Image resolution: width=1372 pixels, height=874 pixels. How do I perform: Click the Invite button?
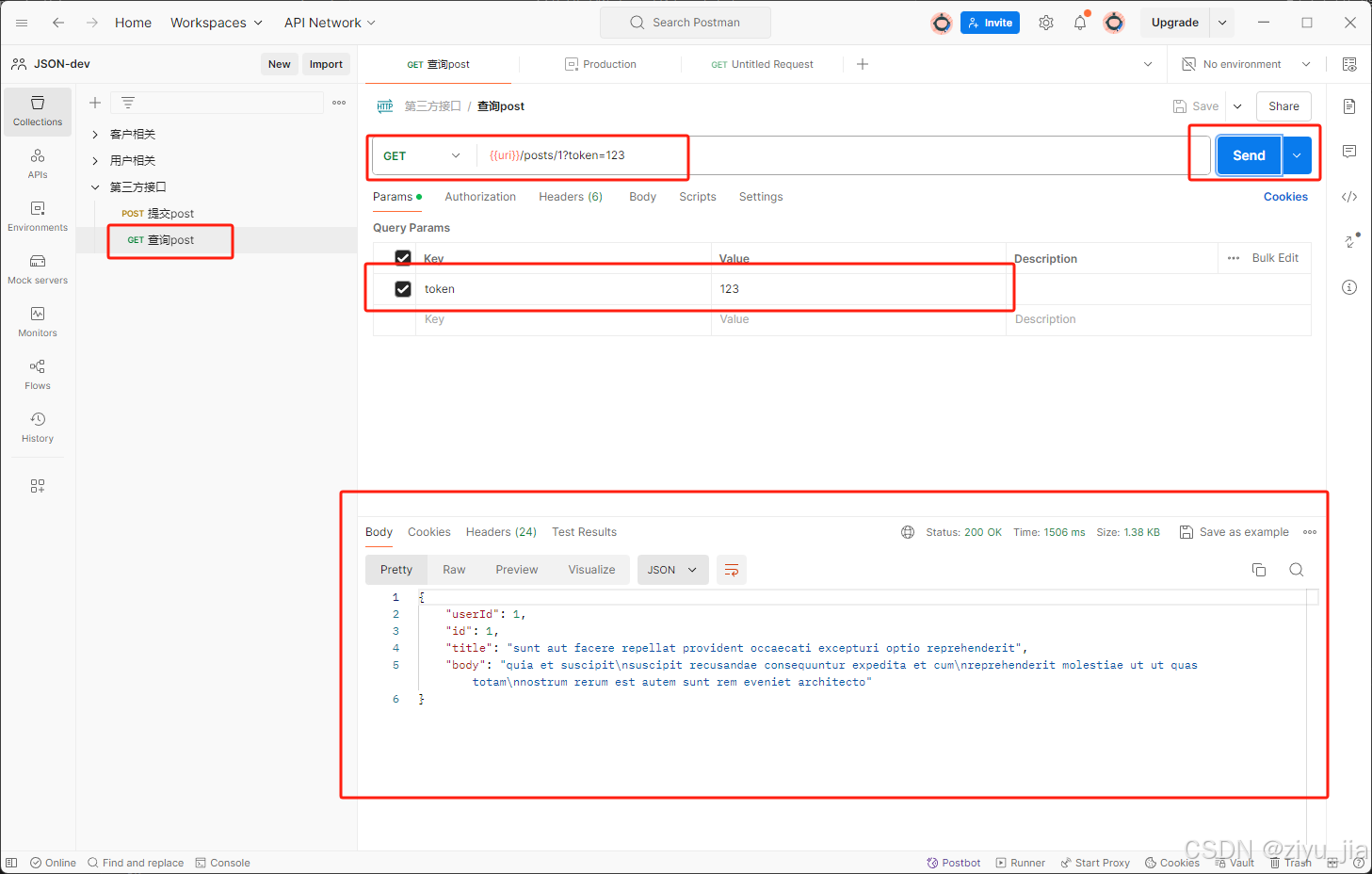point(990,23)
